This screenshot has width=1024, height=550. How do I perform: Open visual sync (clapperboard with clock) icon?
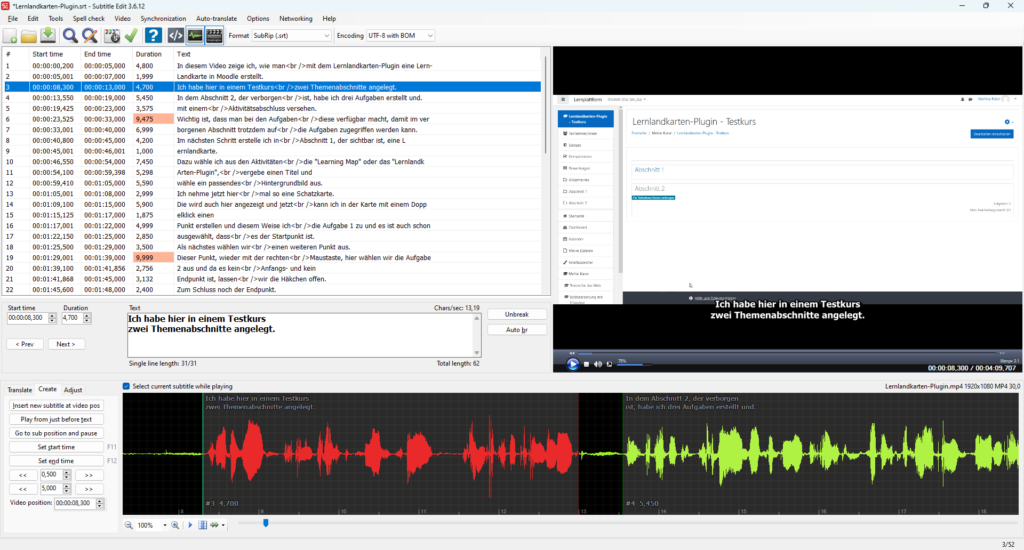point(112,36)
